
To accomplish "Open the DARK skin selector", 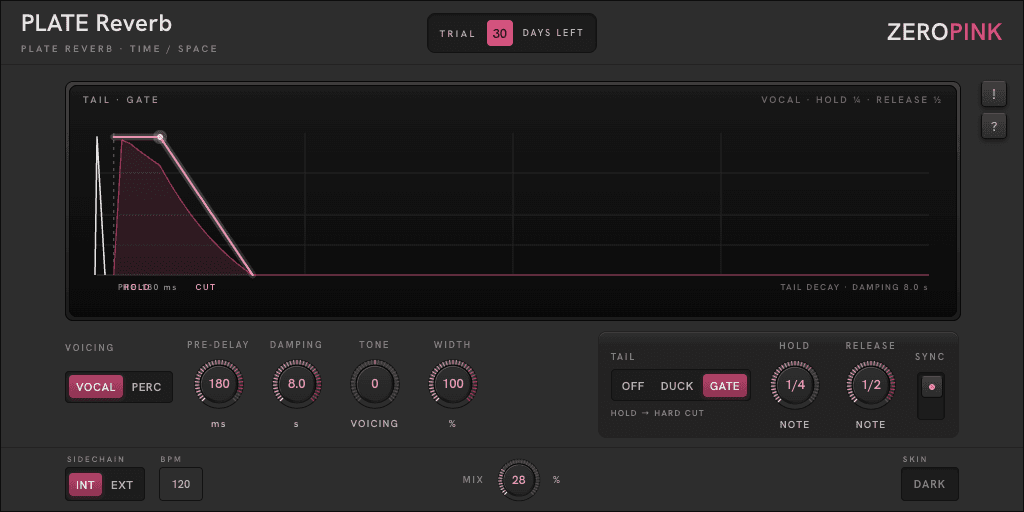I will [x=929, y=484].
